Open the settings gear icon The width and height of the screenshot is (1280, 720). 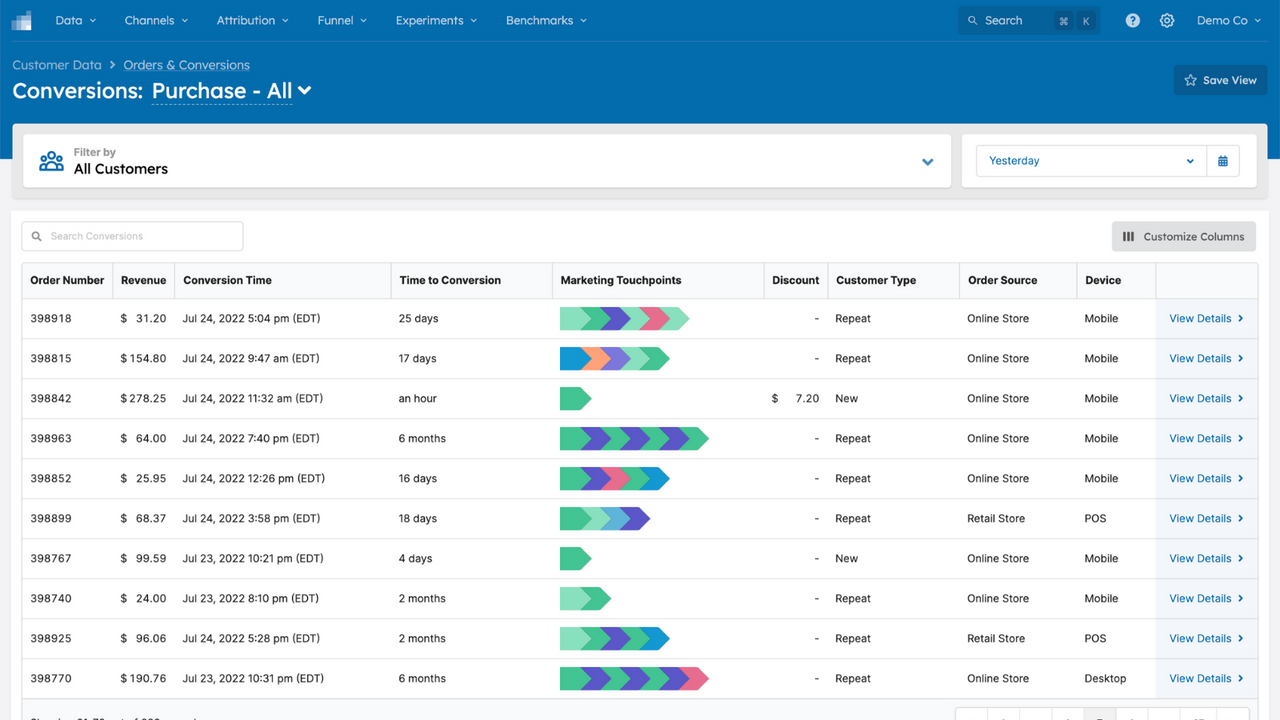point(1166,20)
